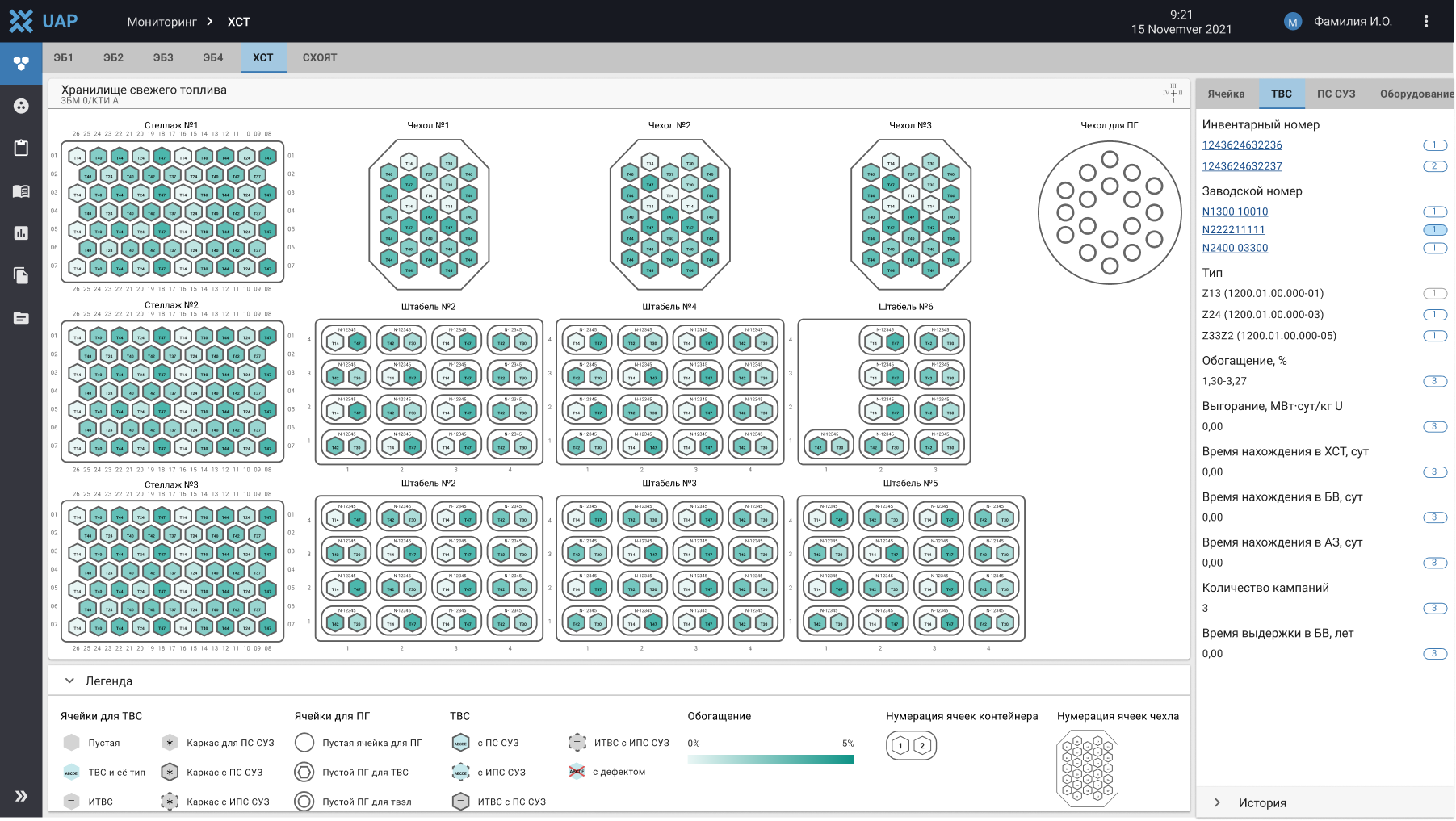The width and height of the screenshot is (1456, 821).
Task: Click the folder icon in sidebar
Action: pyautogui.click(x=21, y=318)
